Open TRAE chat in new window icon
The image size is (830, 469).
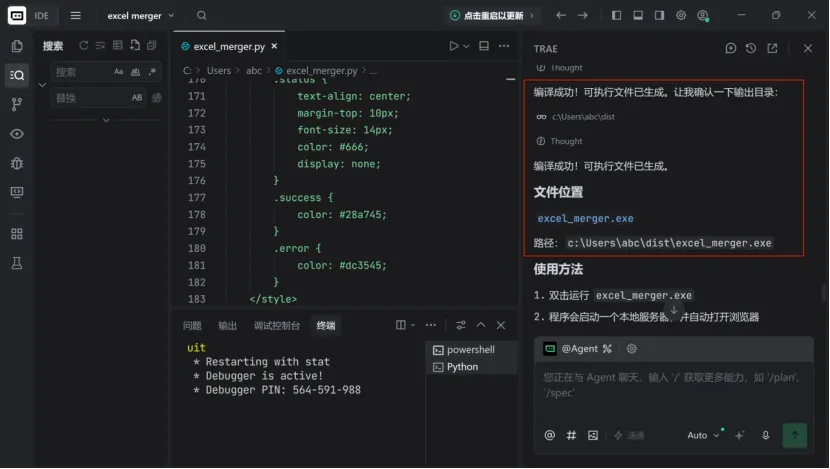pyautogui.click(x=772, y=48)
